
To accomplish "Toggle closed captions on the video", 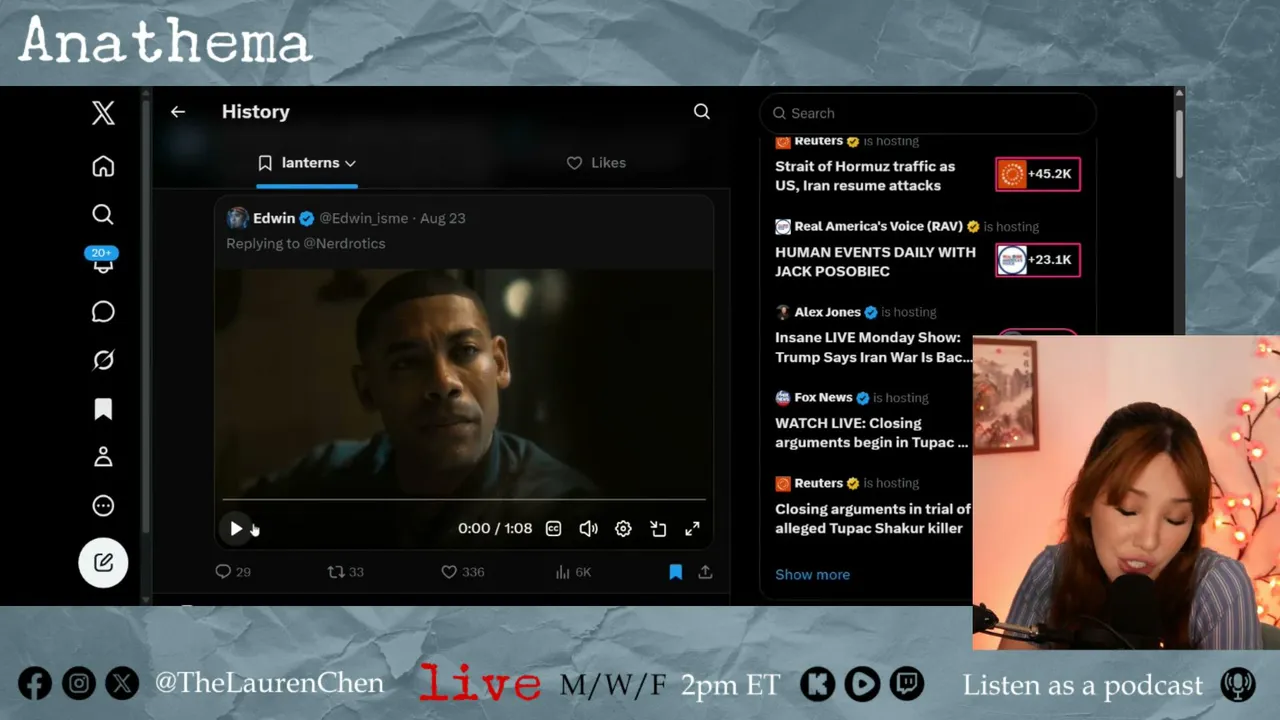I will [x=553, y=529].
